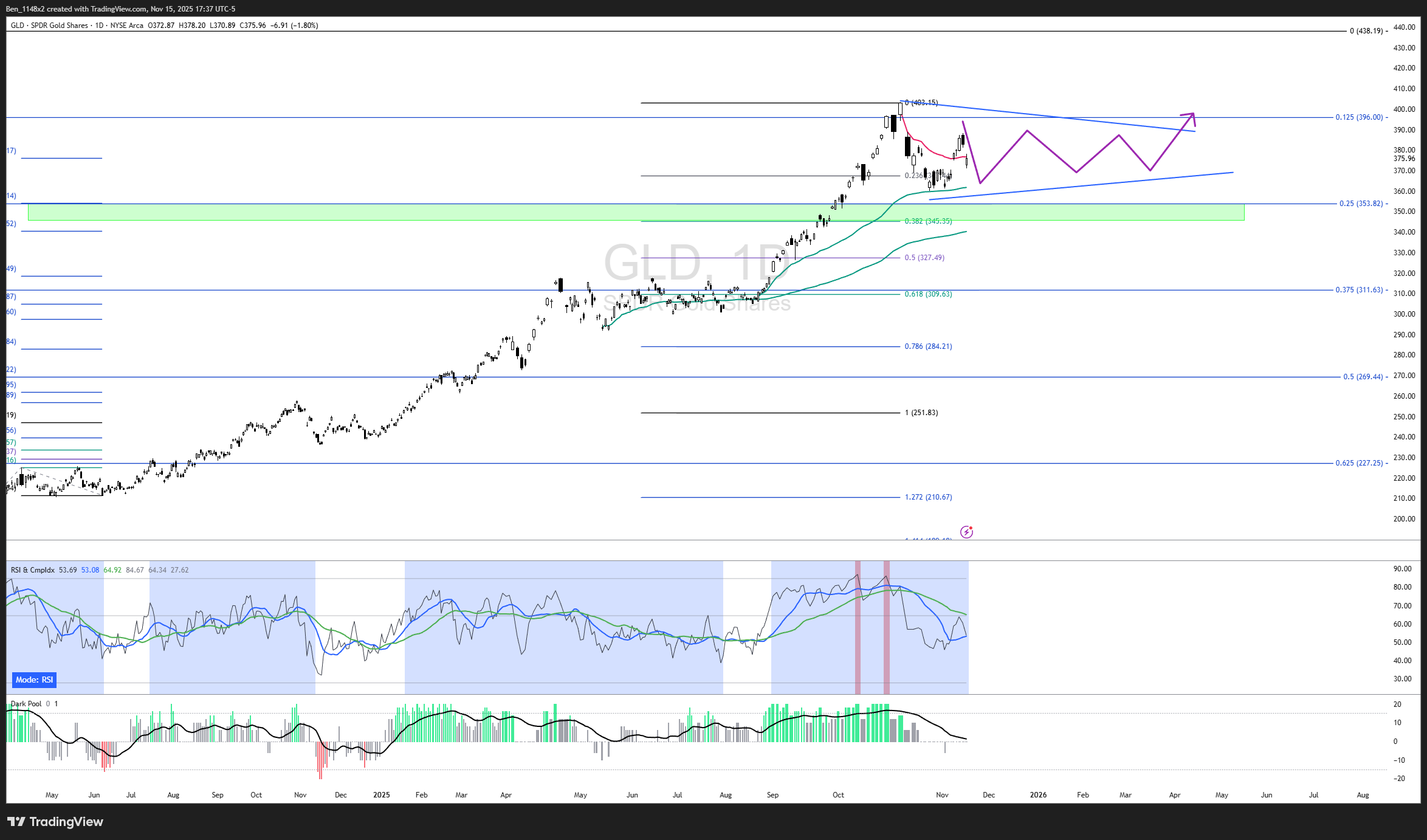Click the 0.625 (227.25) level label

1359,463
